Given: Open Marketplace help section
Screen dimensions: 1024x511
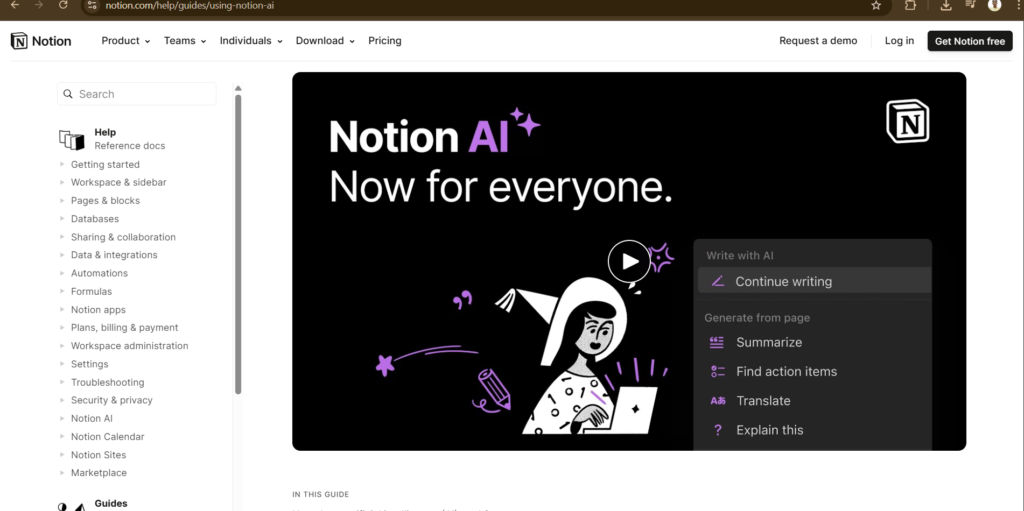Looking at the screenshot, I should coord(99,472).
